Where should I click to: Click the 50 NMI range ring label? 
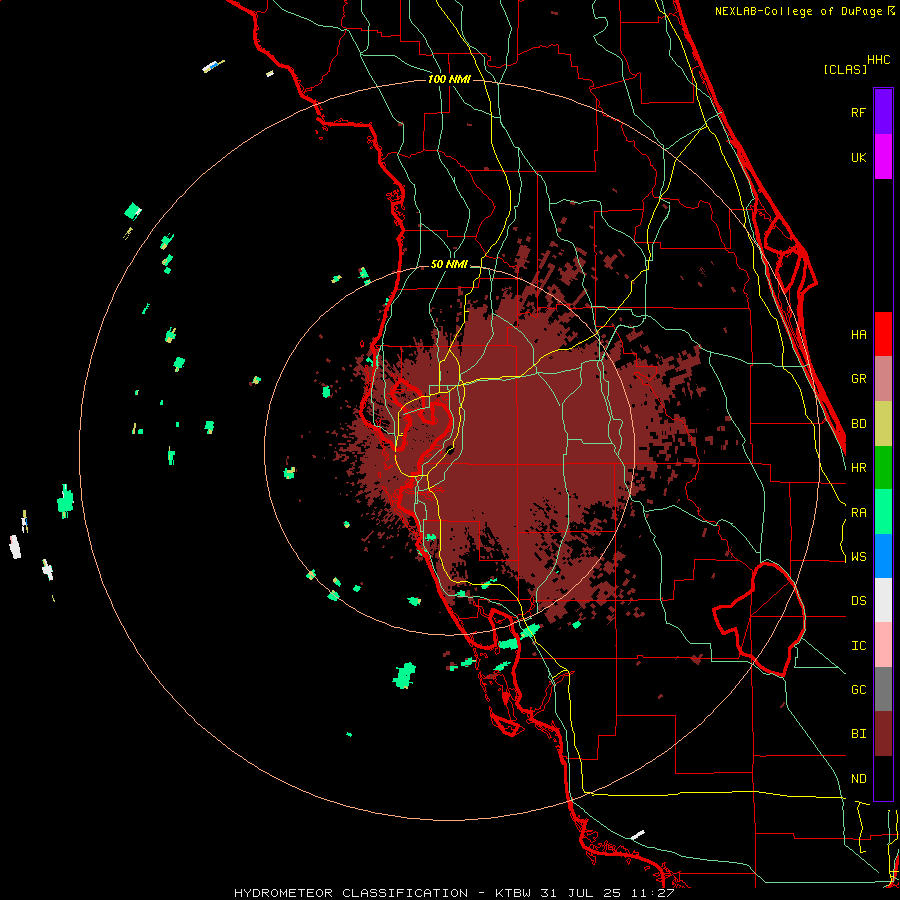(449, 264)
